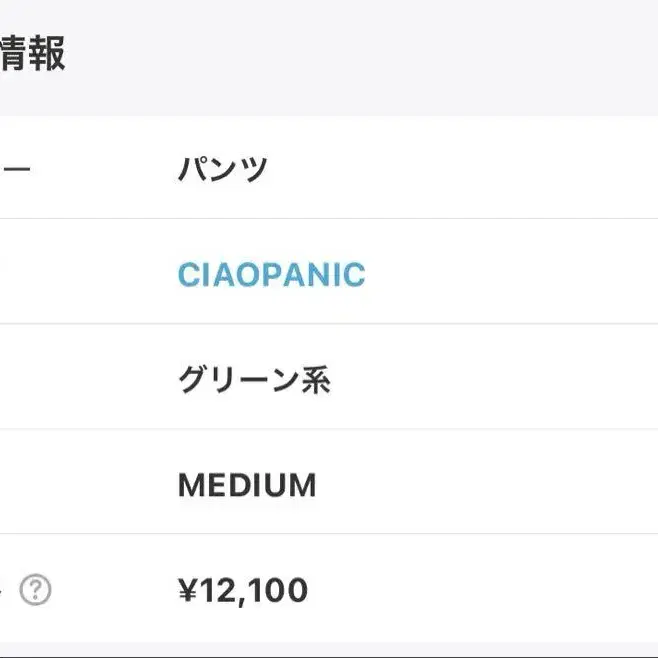The height and width of the screenshot is (658, 658).
Task: Click blank space right of CIAOPANIC
Action: [512, 275]
